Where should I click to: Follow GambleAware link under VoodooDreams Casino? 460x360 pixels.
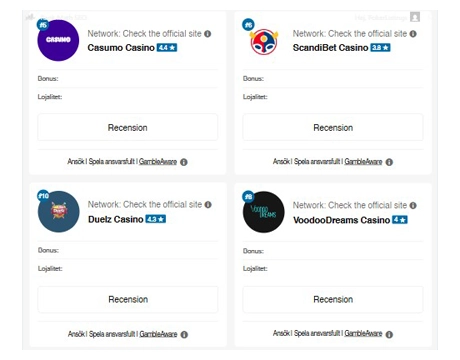coord(363,333)
